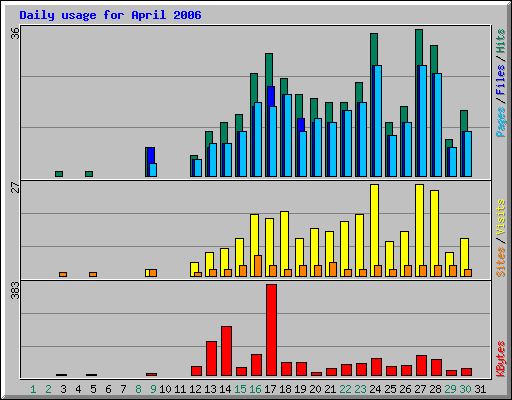Click the "Pages" legend label
512x400 pixels.
pyautogui.click(x=500, y=122)
